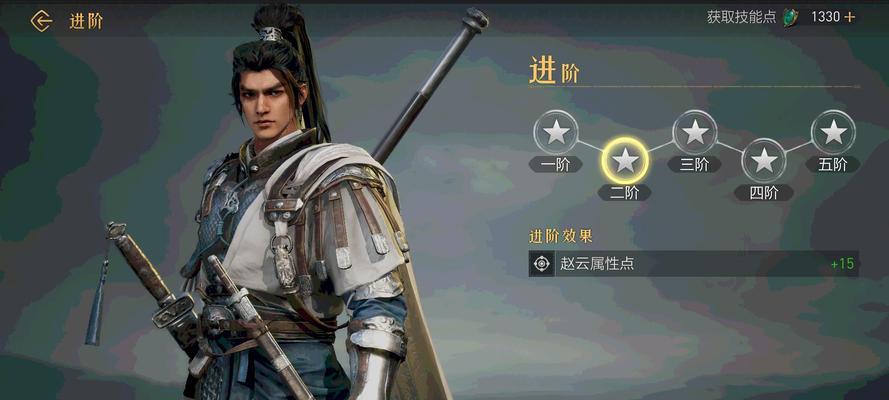Screen dimensions: 889x400
Task: Open 获取技能点 link
Action: click(x=741, y=17)
